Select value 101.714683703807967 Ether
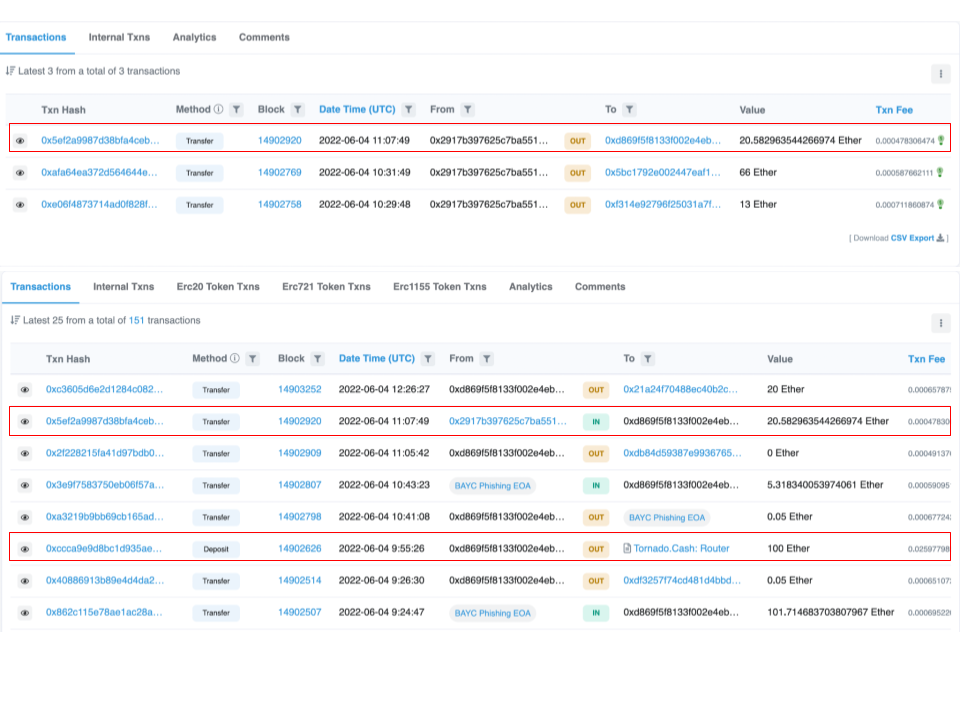The width and height of the screenshot is (960, 720). tap(831, 612)
